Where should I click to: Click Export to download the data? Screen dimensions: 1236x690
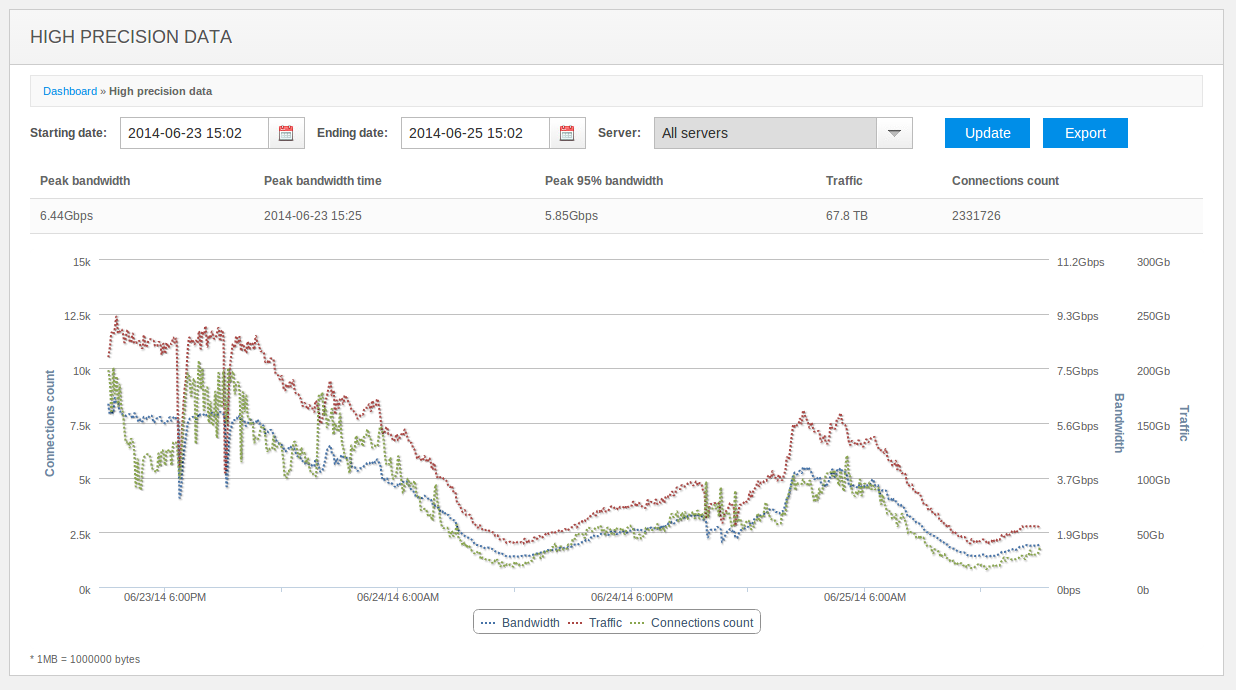tap(1085, 132)
